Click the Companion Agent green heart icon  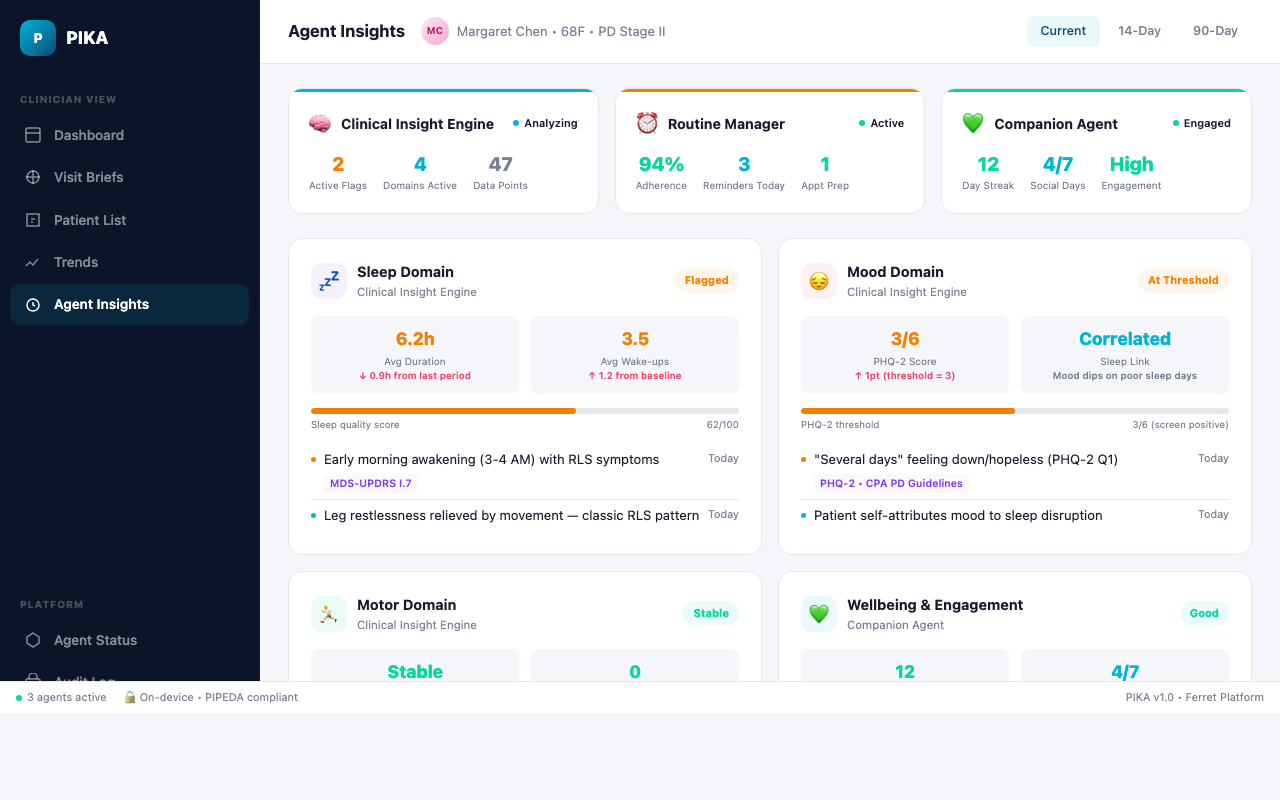coord(971,123)
